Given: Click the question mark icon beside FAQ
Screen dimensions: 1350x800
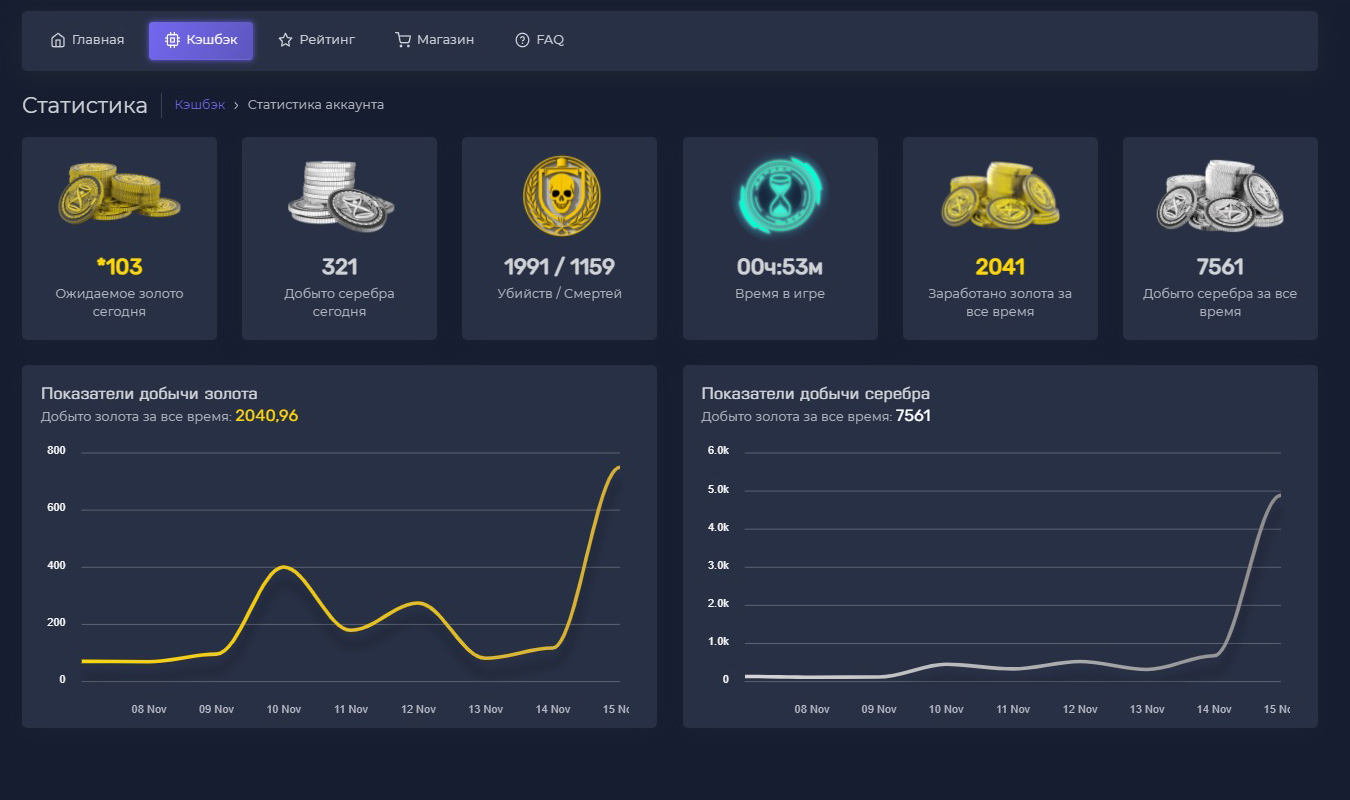Looking at the screenshot, I should (x=522, y=40).
